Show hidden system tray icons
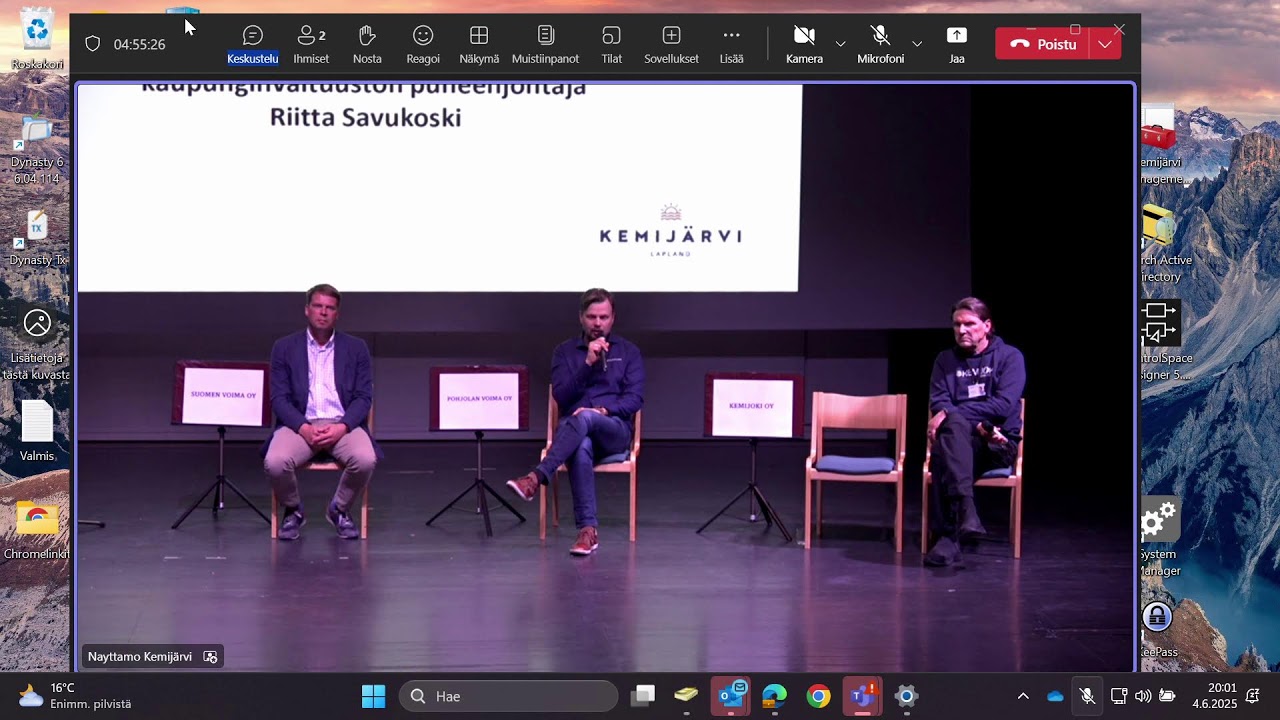Image resolution: width=1280 pixels, height=720 pixels. click(1023, 696)
